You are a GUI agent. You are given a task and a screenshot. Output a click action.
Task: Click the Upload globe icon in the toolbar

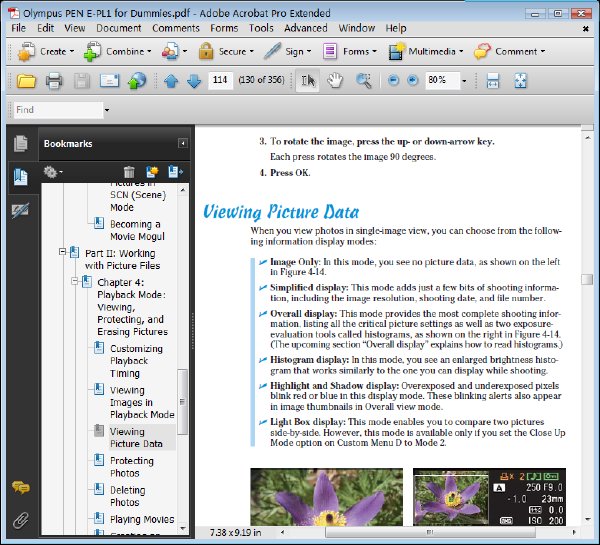(x=137, y=81)
